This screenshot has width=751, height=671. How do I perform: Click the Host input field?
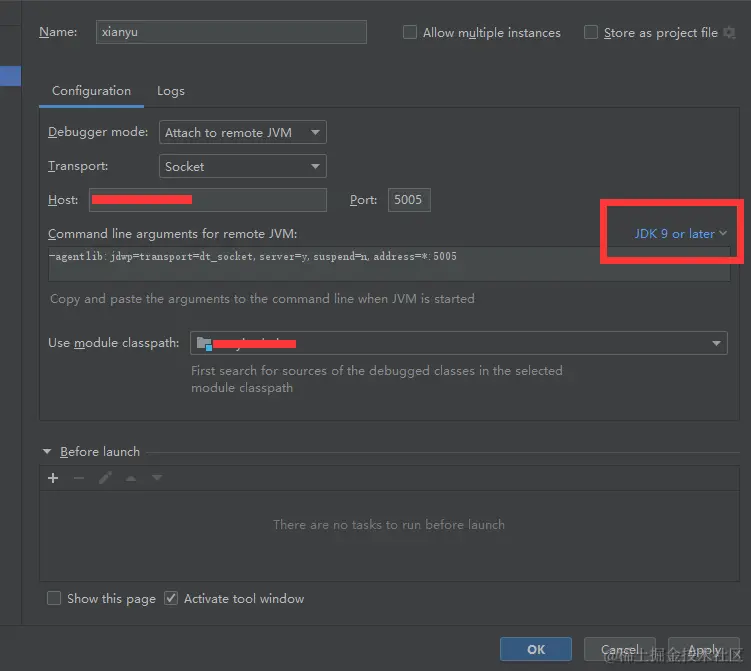(x=207, y=200)
